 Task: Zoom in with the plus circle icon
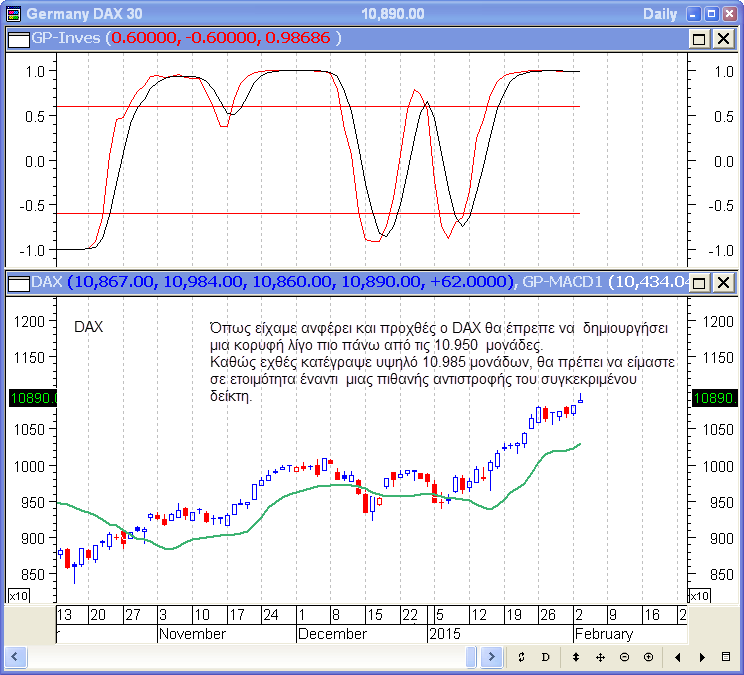click(x=648, y=657)
